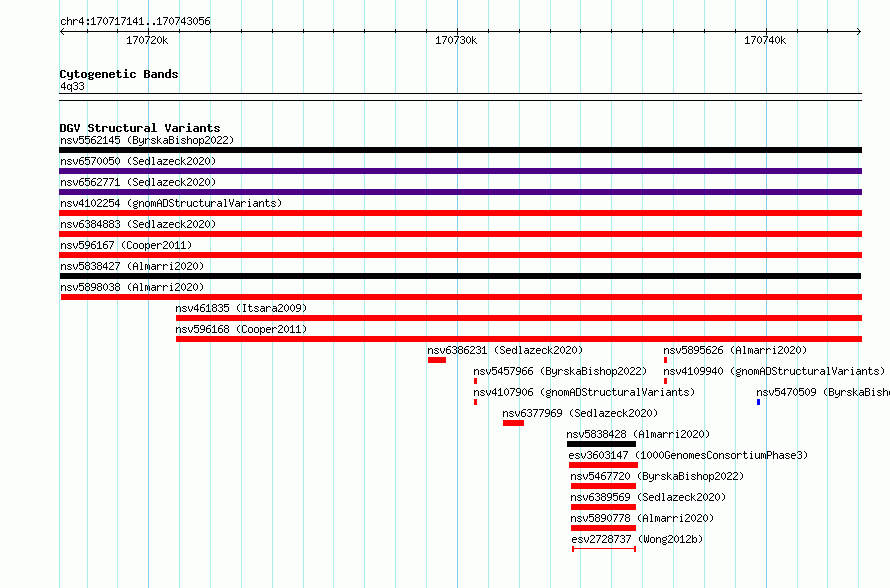The width and height of the screenshot is (890, 588).
Task: Click the nsv5457966 (ByrskaBishop2022) label
Action: [560, 371]
